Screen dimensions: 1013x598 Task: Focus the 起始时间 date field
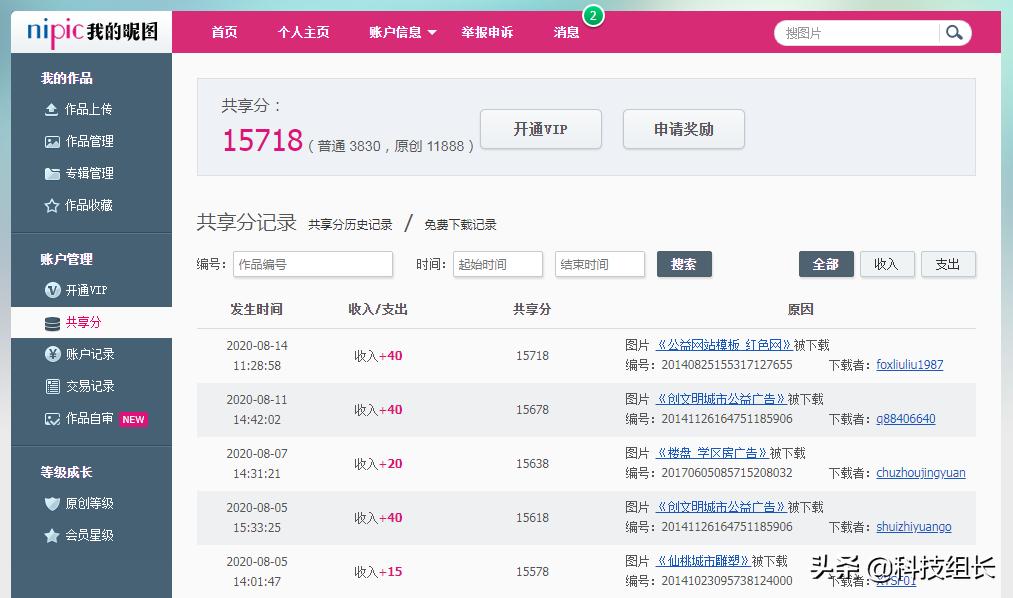497,264
